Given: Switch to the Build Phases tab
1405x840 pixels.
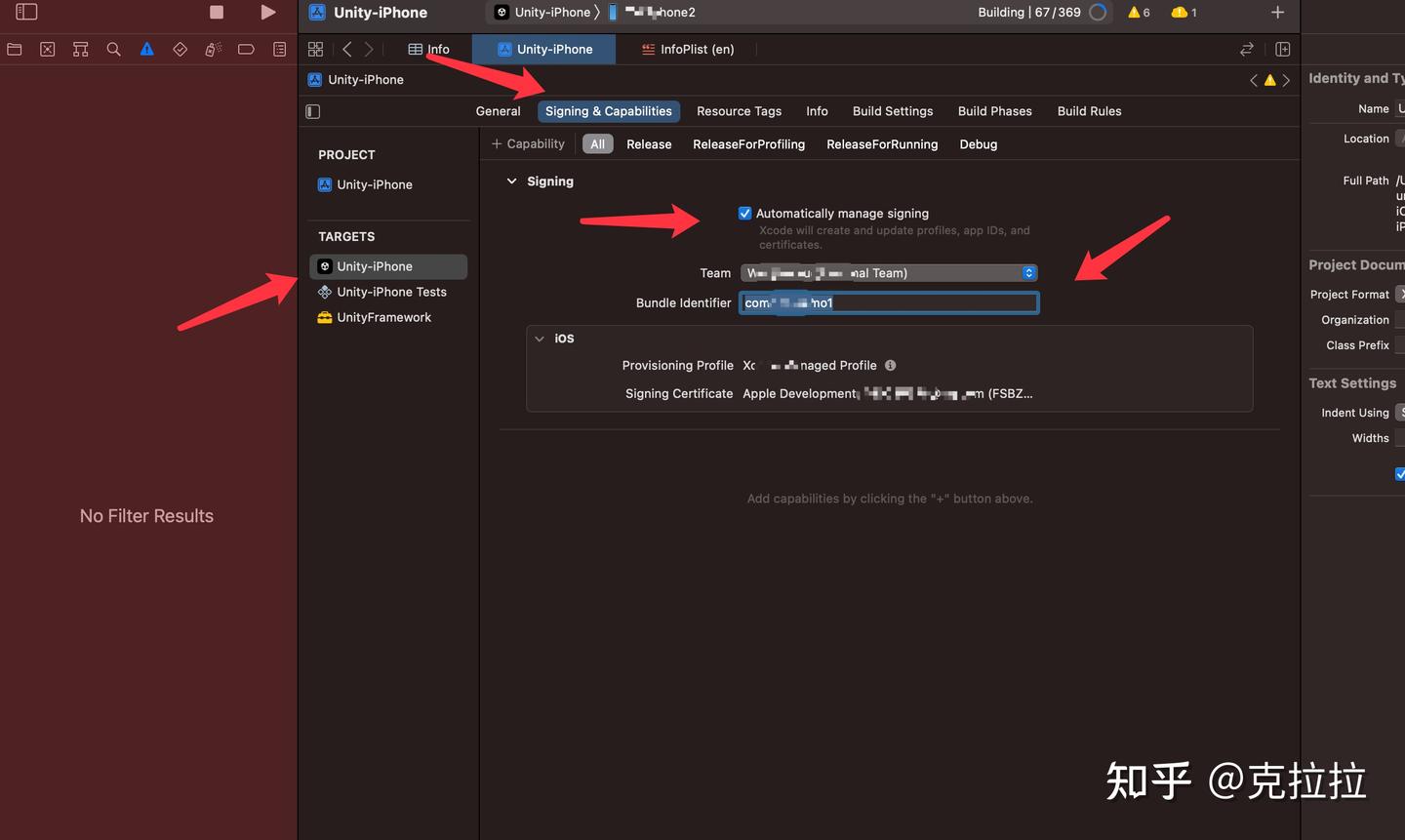Looking at the screenshot, I should (994, 111).
